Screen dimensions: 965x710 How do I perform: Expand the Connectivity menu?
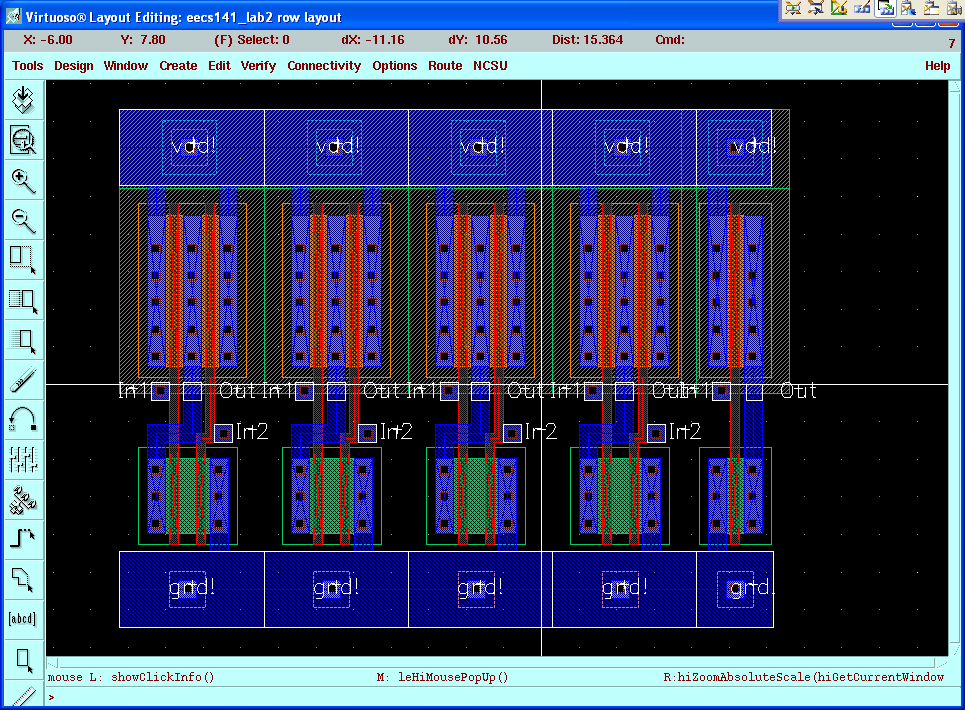[x=324, y=66]
